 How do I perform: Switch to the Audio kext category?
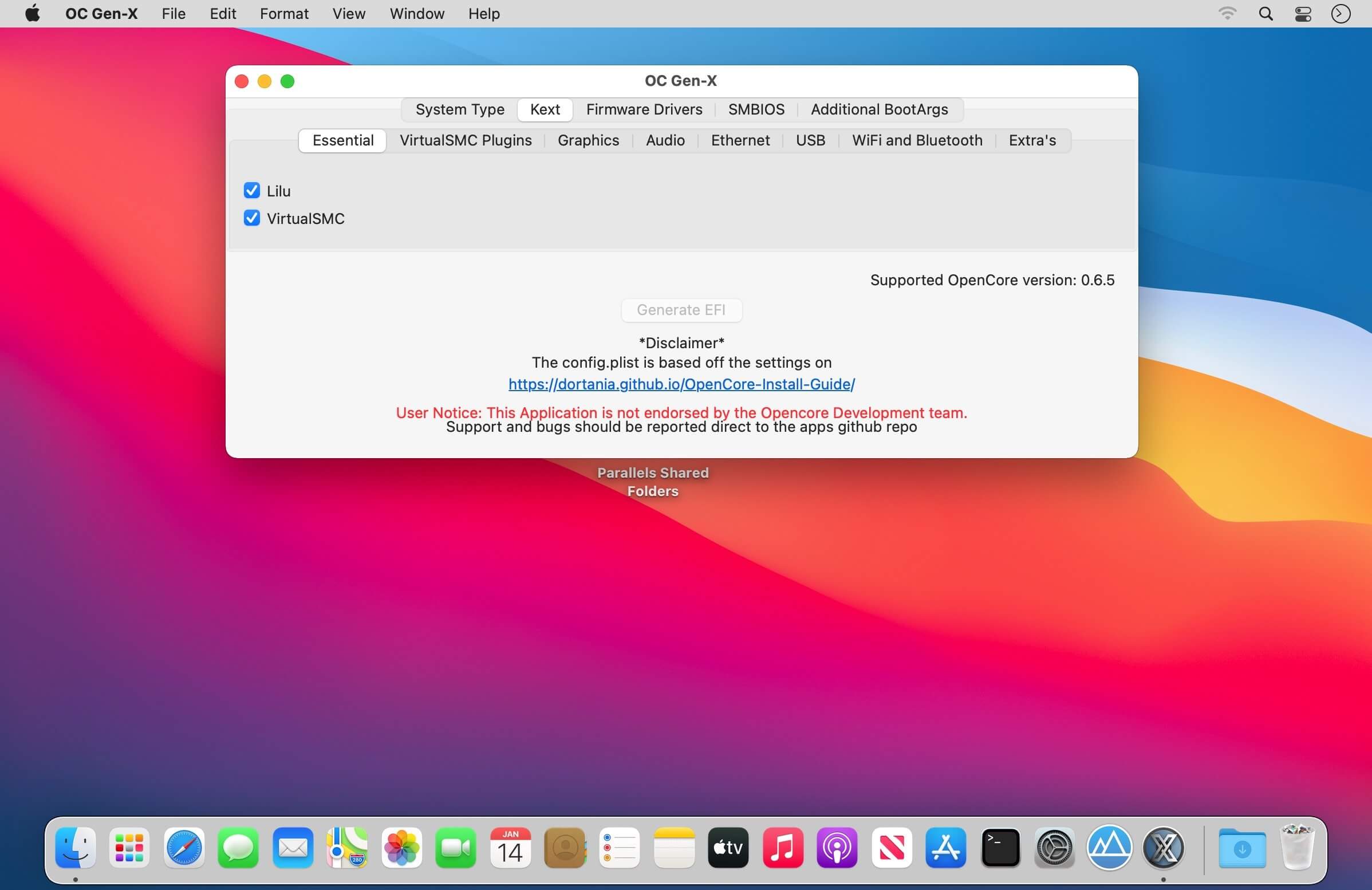point(666,140)
